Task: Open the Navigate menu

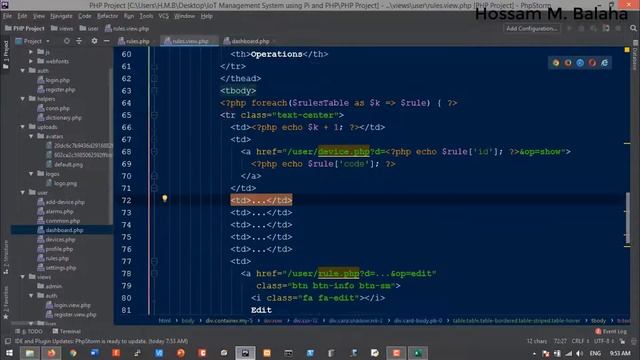Action: pyautogui.click(x=61, y=16)
